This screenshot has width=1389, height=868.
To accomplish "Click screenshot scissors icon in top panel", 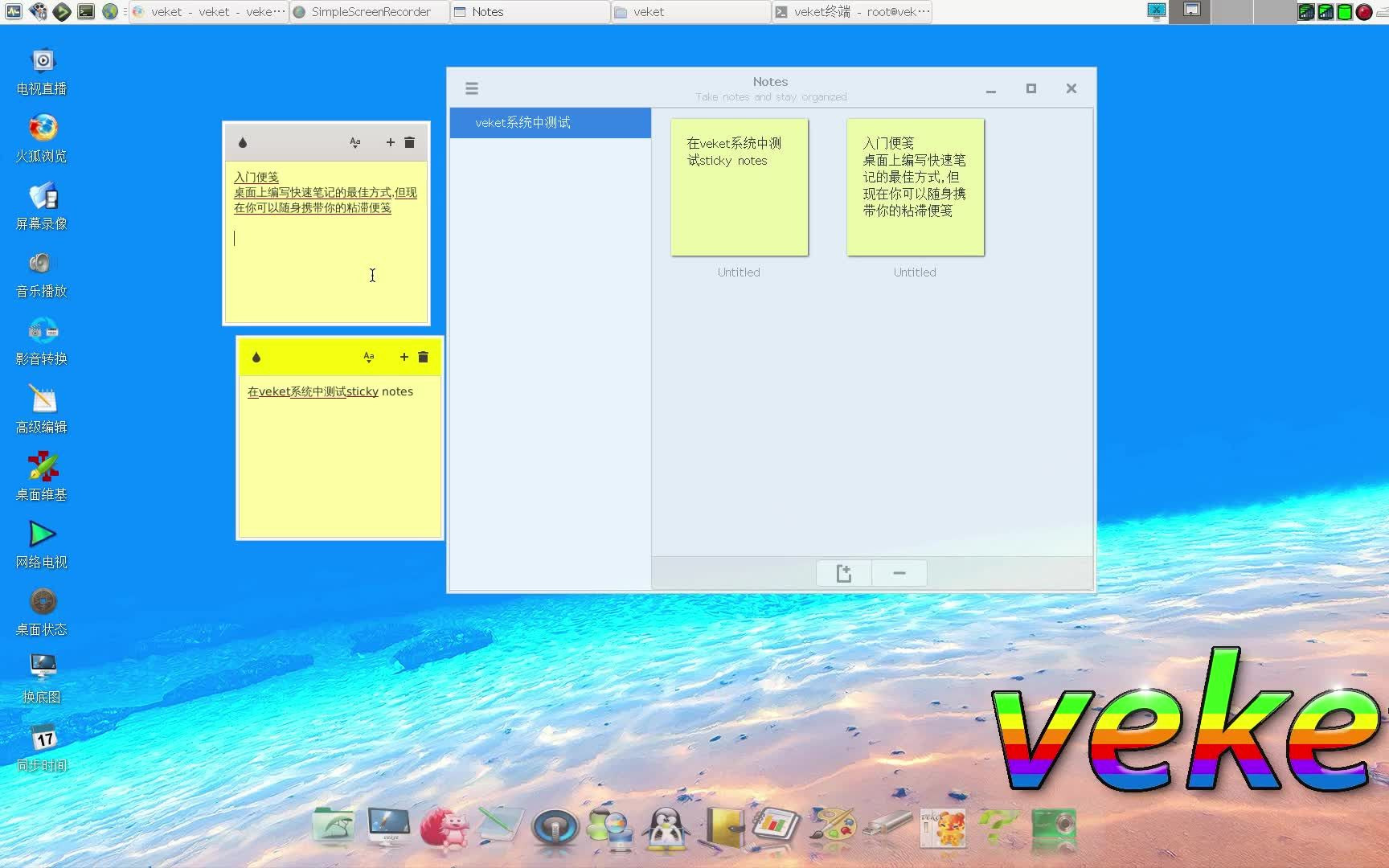I will coord(1157,11).
